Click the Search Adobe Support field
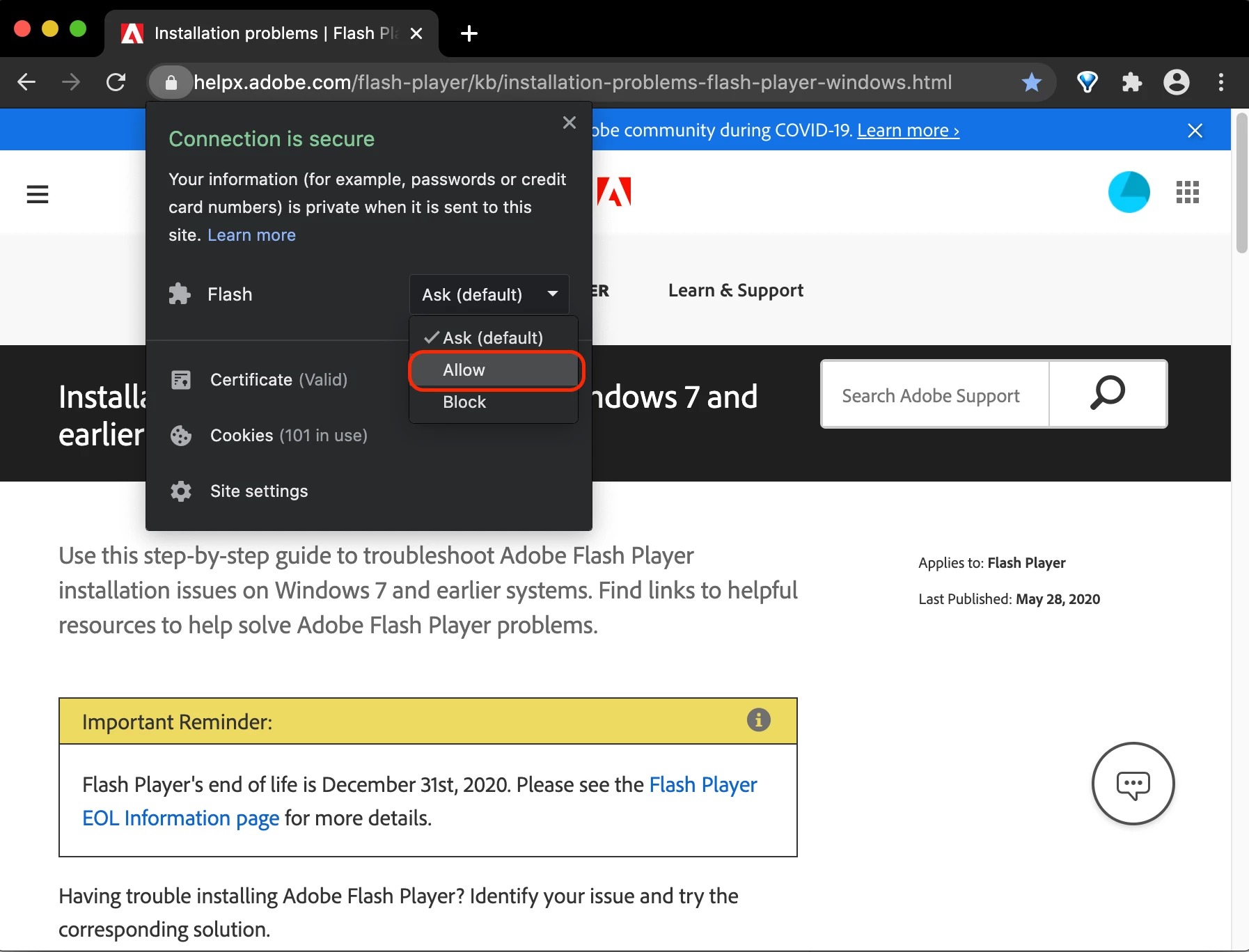Viewport: 1249px width, 952px height. [935, 394]
